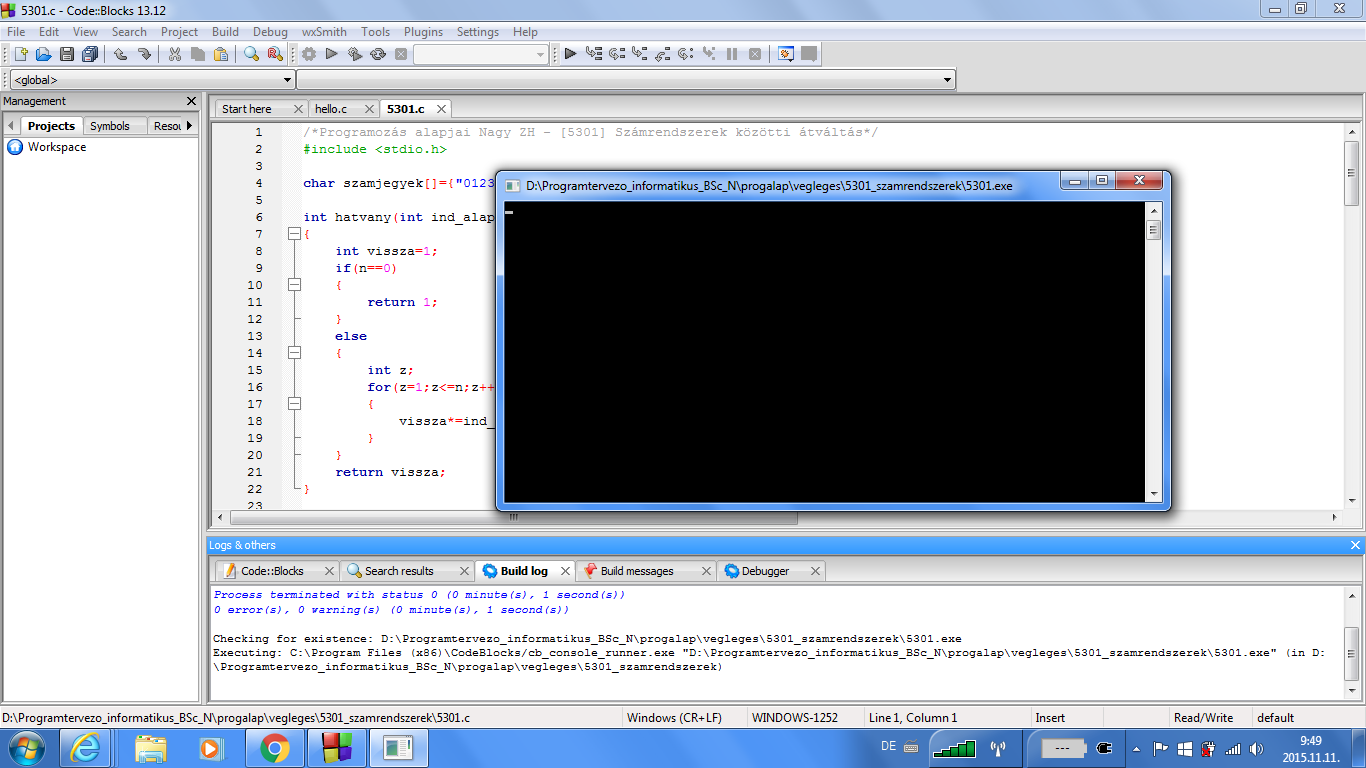Click the Paste clipboard icon
The width and height of the screenshot is (1366, 768).
[x=221, y=54]
